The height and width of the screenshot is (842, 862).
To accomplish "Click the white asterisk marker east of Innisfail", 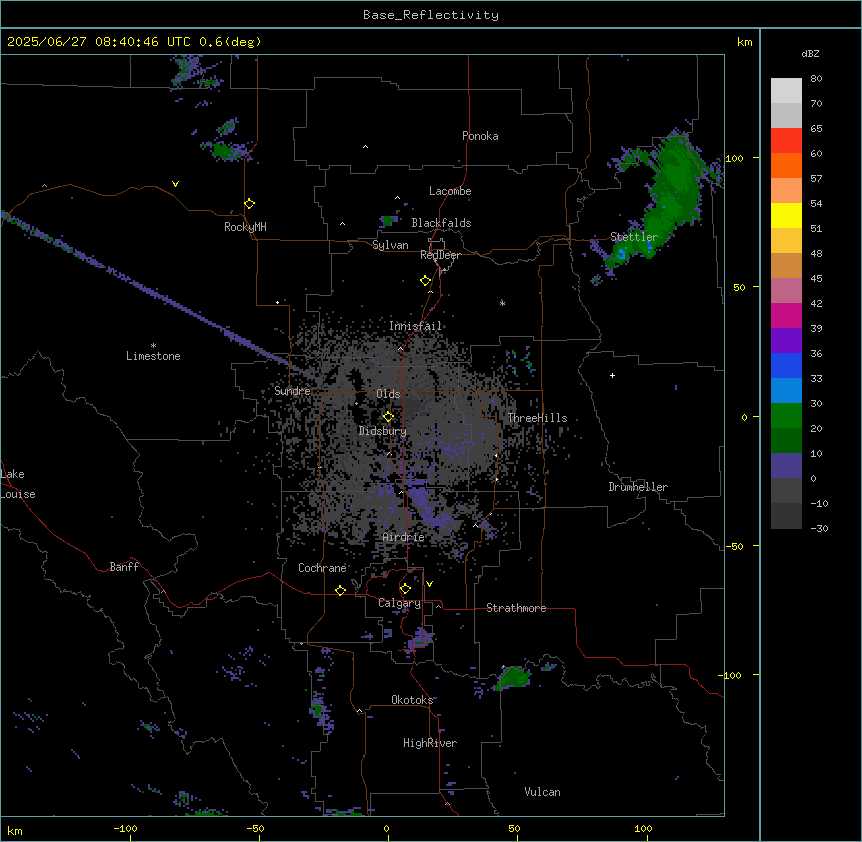I will coord(502,303).
